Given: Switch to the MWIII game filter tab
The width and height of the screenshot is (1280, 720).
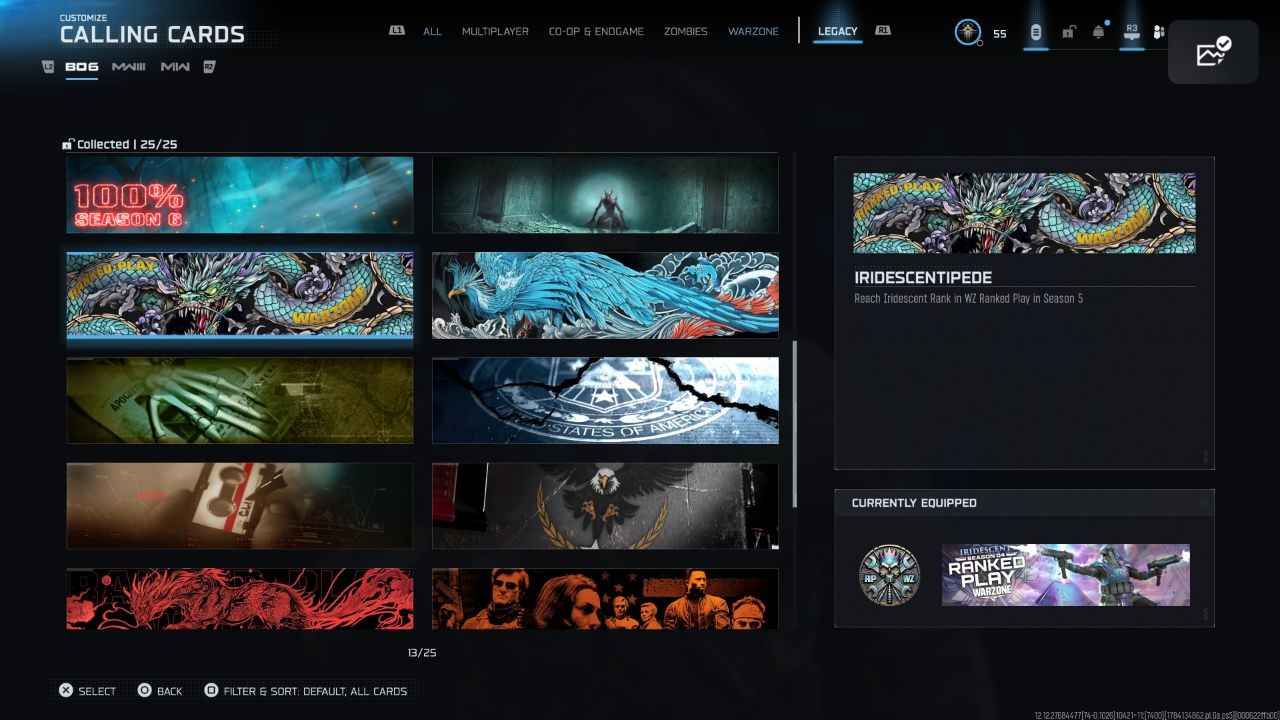Looking at the screenshot, I should pos(129,67).
